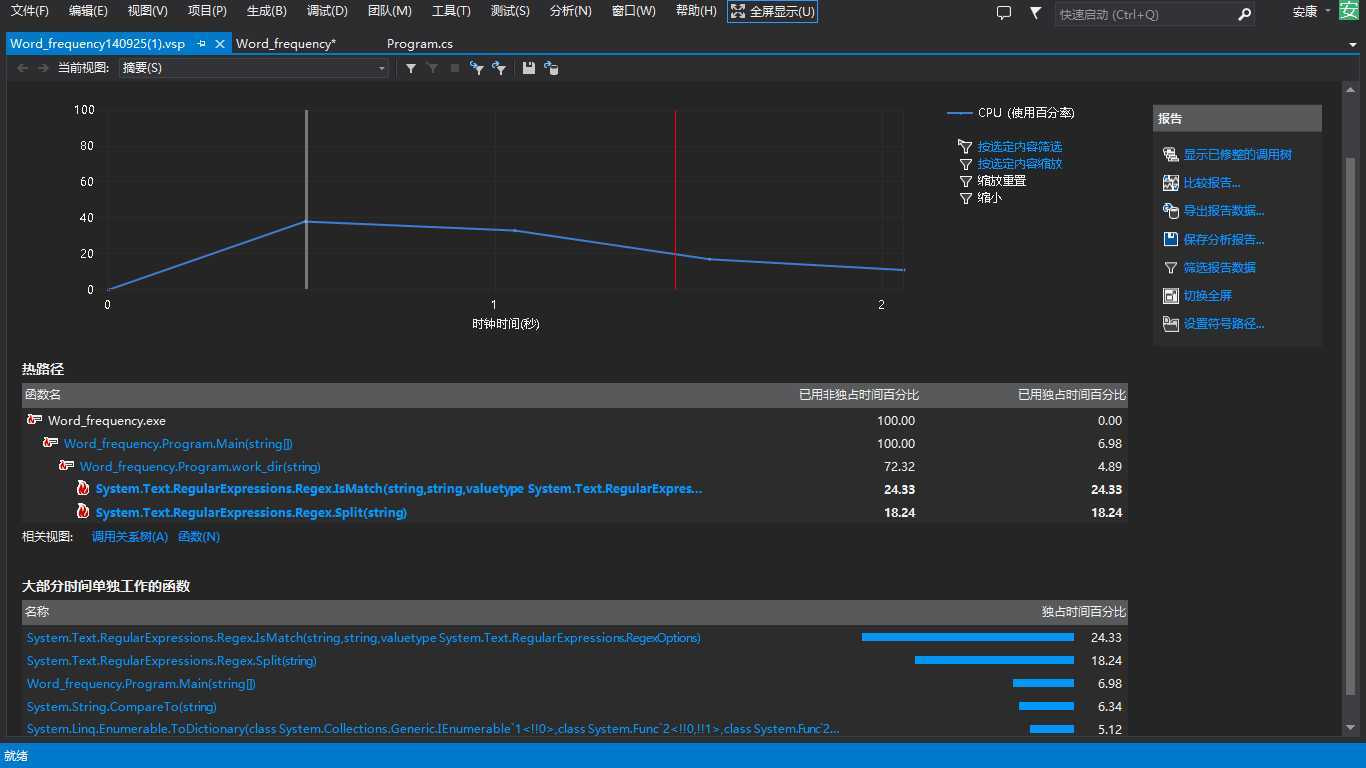Click the flame icon beside Regex.Split hot path row
The height and width of the screenshot is (768, 1366).
84,512
